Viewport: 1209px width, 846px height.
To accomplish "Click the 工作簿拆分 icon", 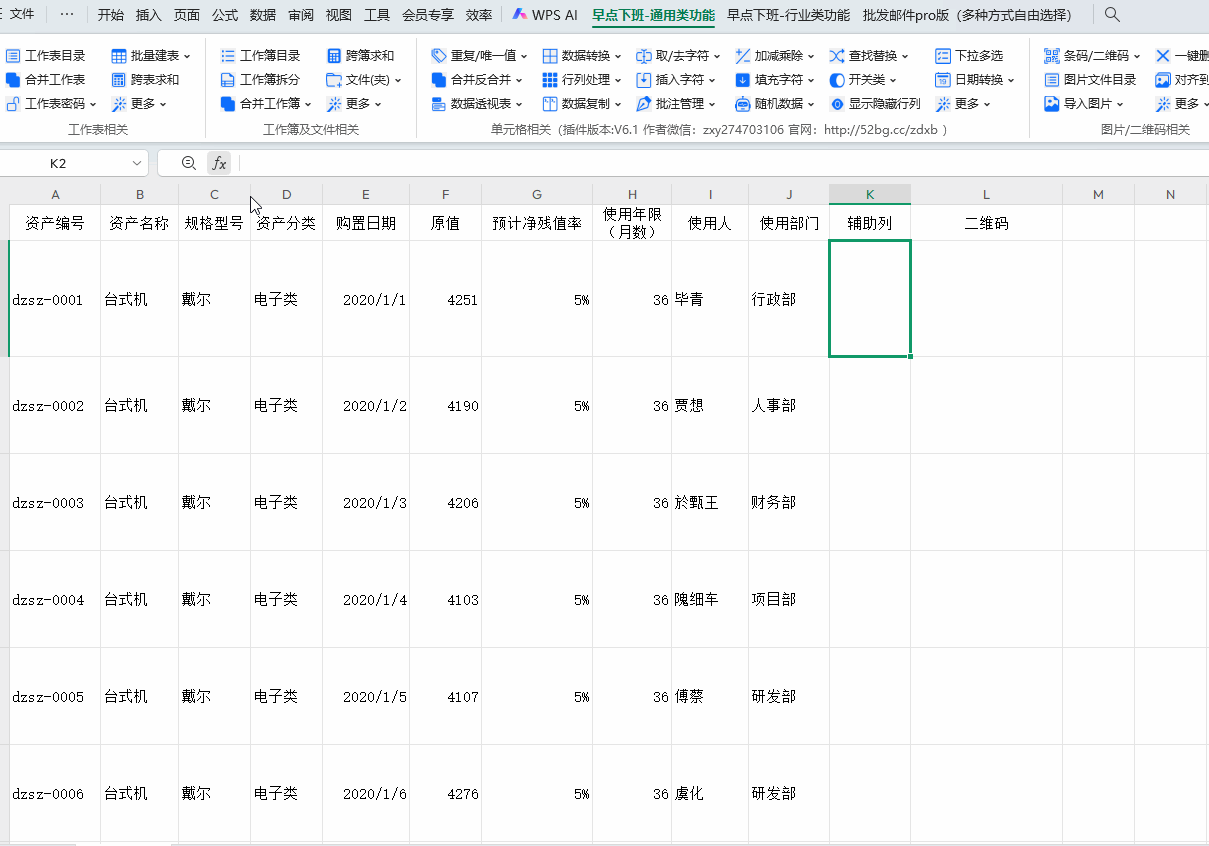I will 228,80.
